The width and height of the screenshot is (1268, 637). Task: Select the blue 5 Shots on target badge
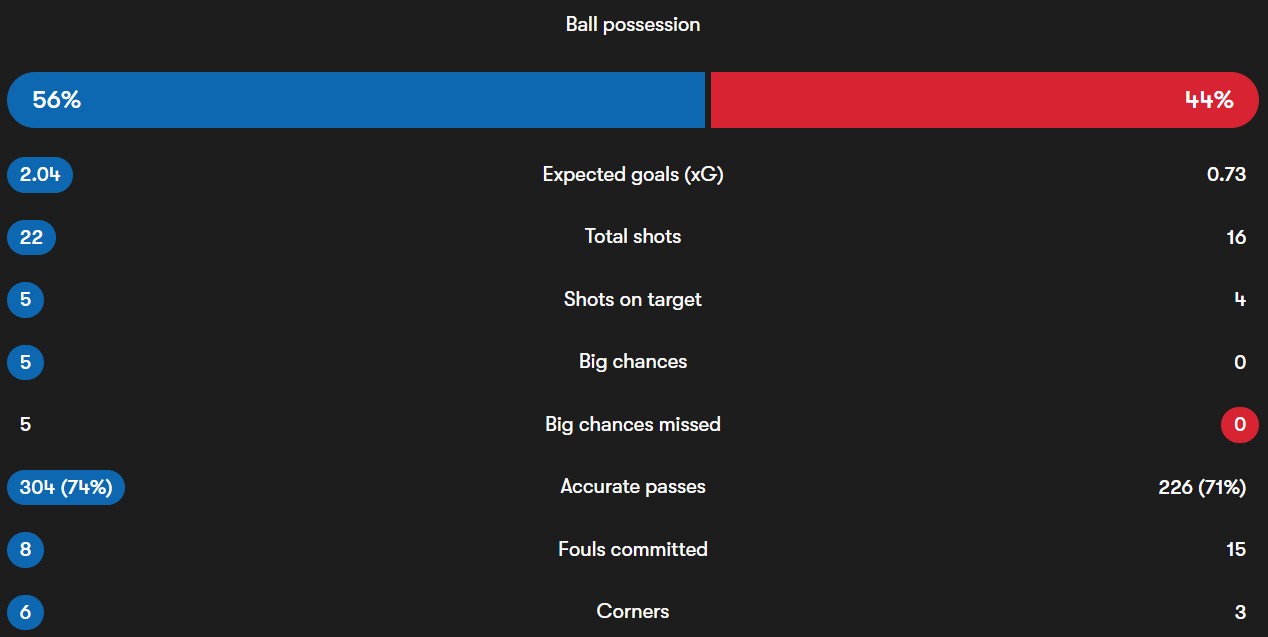[25, 300]
